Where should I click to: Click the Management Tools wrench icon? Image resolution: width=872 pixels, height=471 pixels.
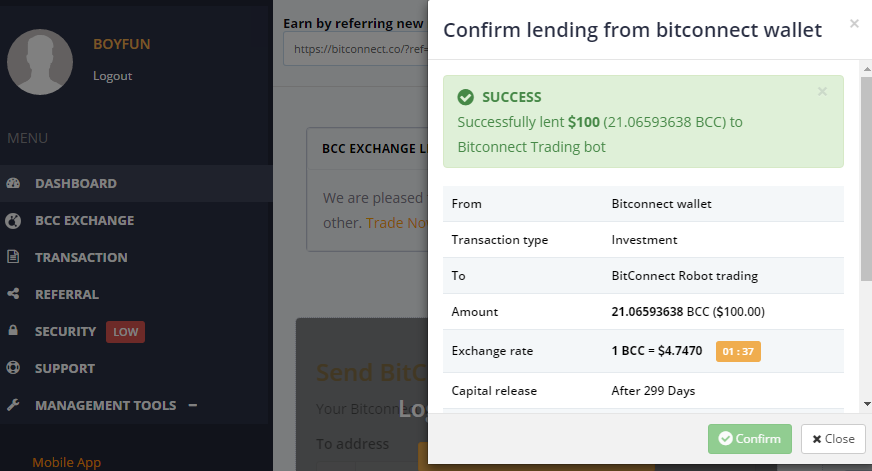[13, 406]
